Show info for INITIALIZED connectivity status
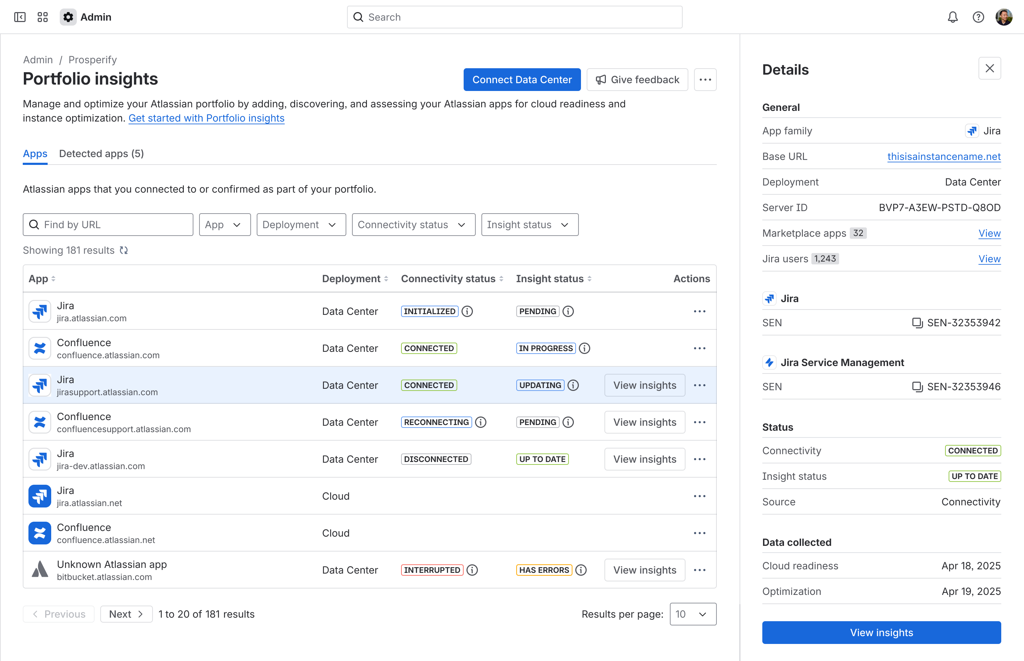1024x661 pixels. (468, 312)
